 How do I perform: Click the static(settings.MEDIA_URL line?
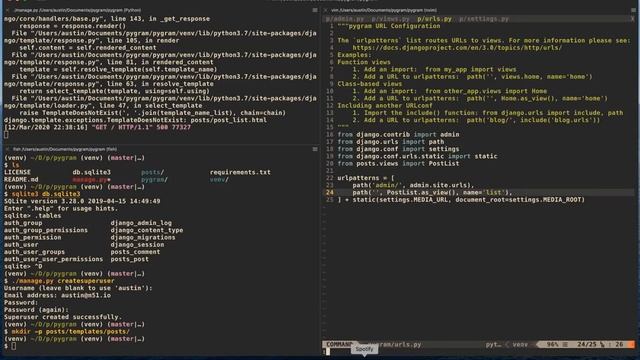461,200
